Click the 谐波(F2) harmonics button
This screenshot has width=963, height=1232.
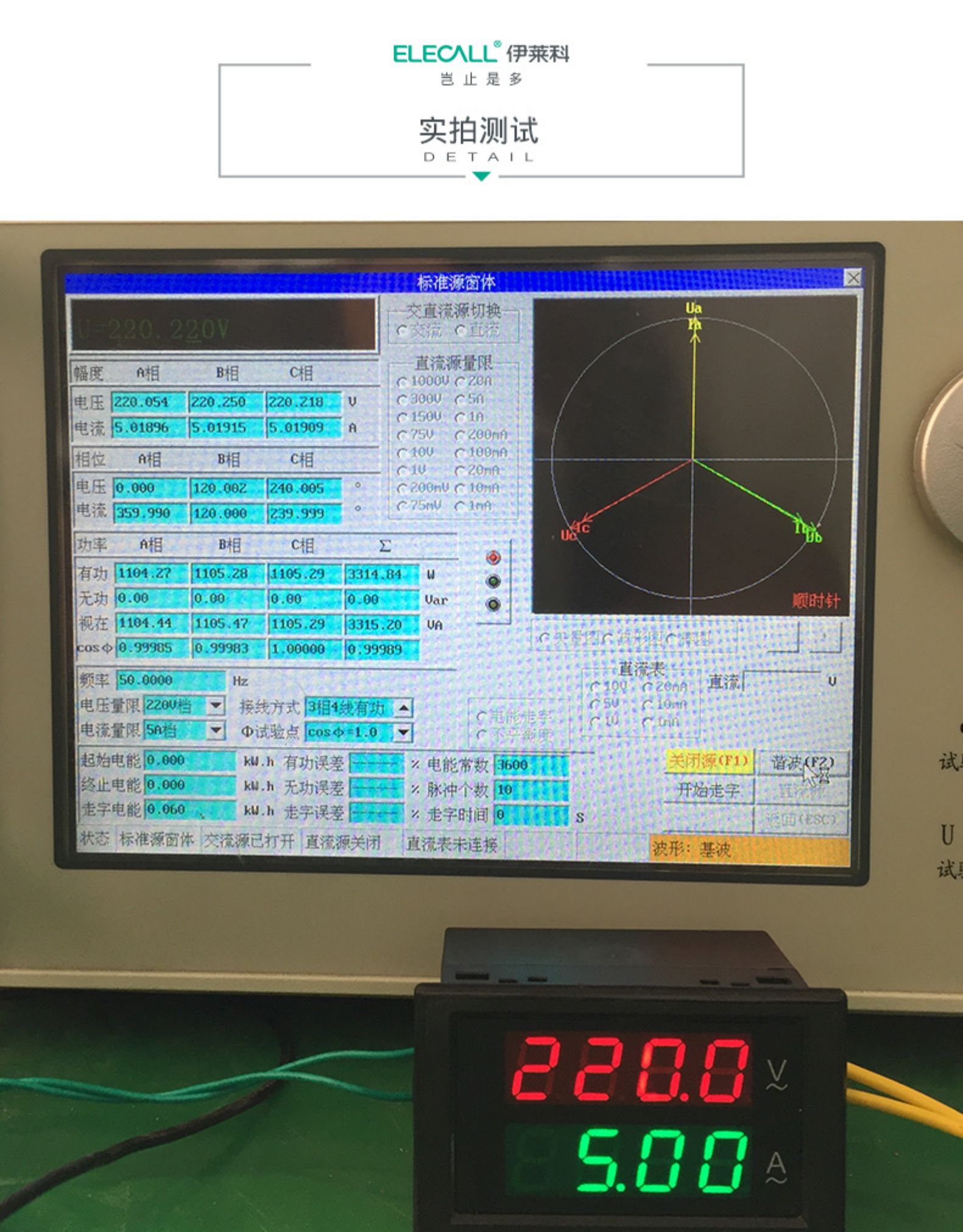[x=802, y=762]
